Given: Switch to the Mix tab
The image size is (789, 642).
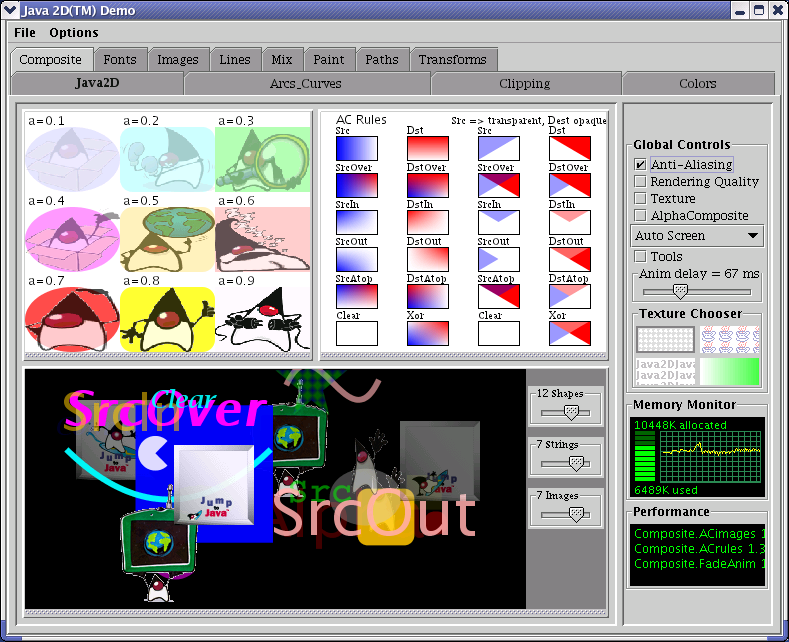Looking at the screenshot, I should click(282, 59).
